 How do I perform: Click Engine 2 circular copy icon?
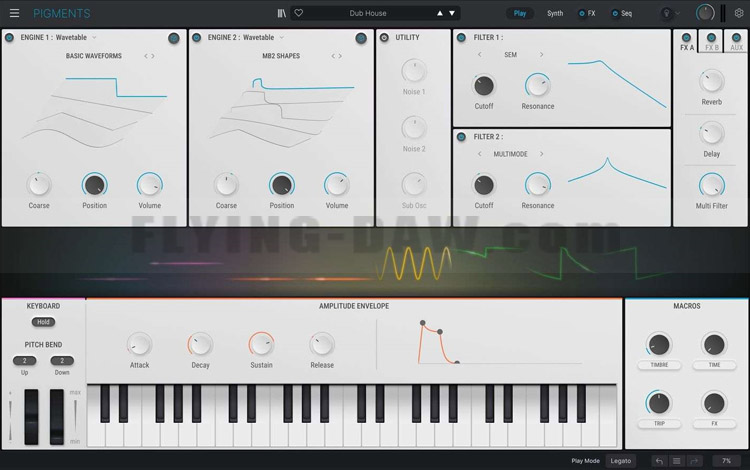361,38
